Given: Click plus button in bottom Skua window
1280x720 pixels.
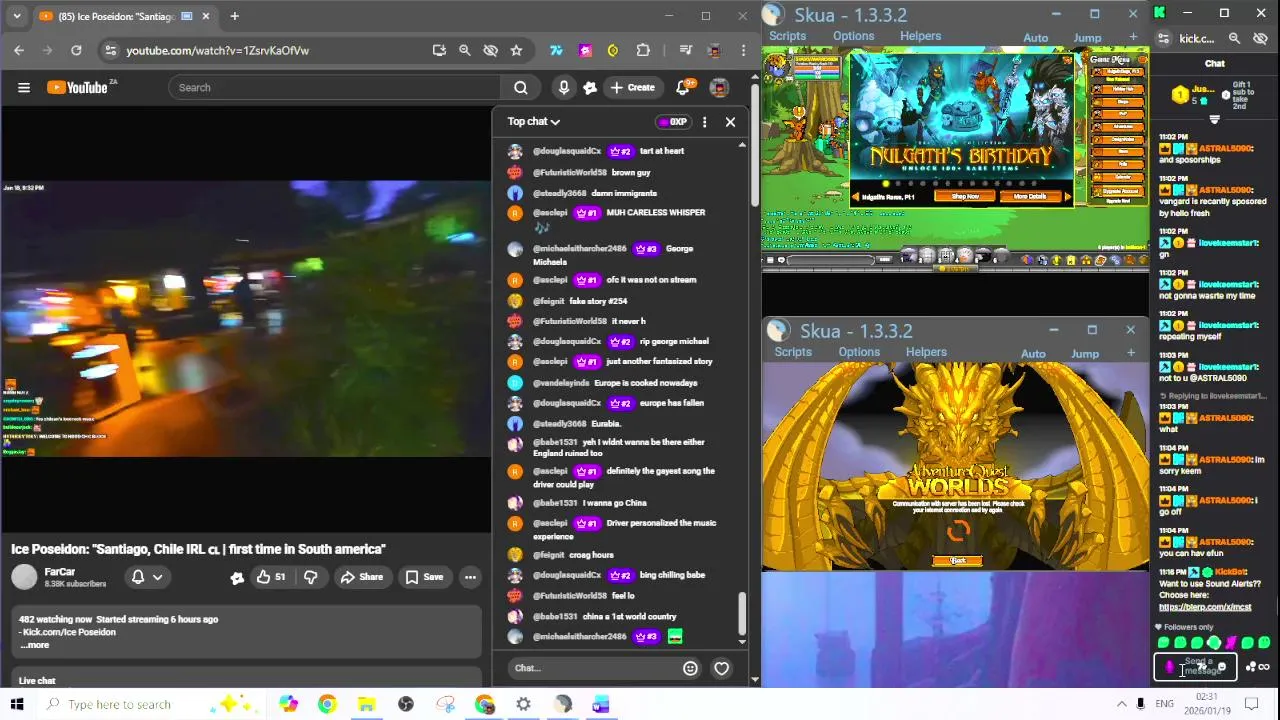Looking at the screenshot, I should tap(1131, 353).
